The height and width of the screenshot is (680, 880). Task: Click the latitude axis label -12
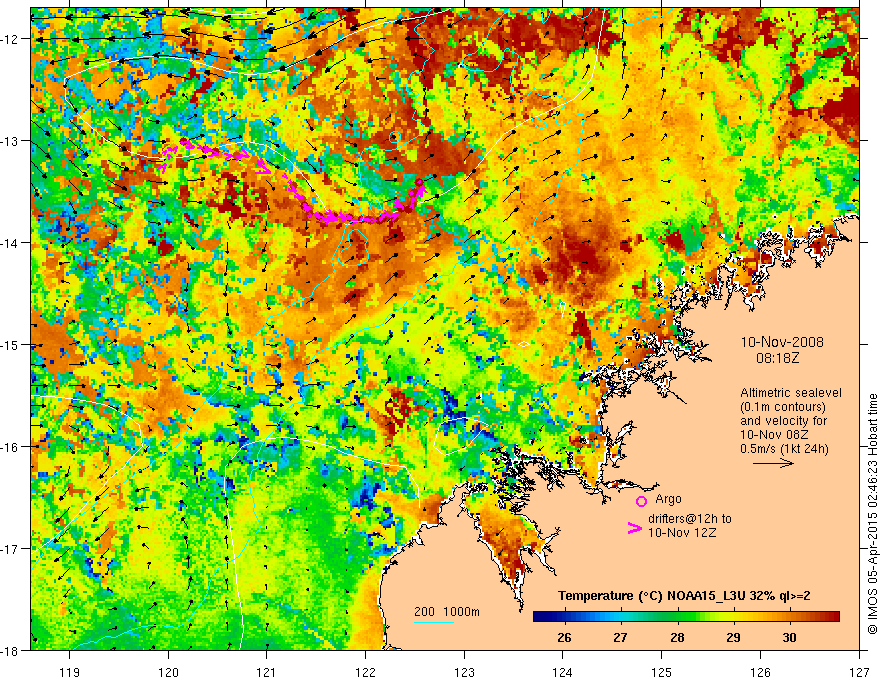pyautogui.click(x=11, y=39)
